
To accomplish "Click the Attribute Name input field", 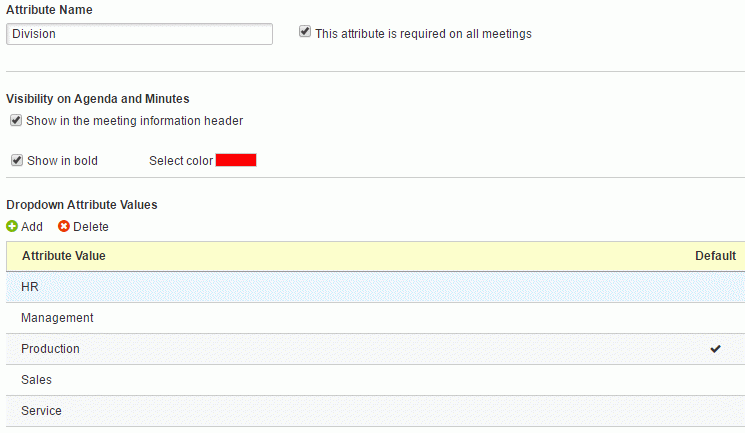I will coord(139,34).
